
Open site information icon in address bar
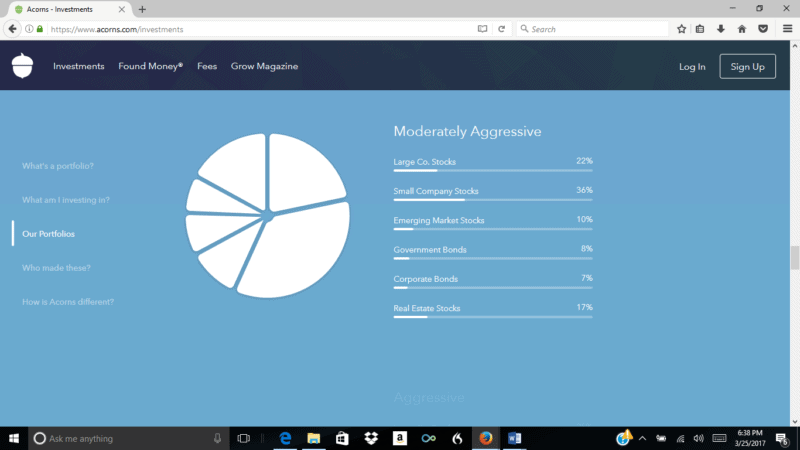coord(29,29)
